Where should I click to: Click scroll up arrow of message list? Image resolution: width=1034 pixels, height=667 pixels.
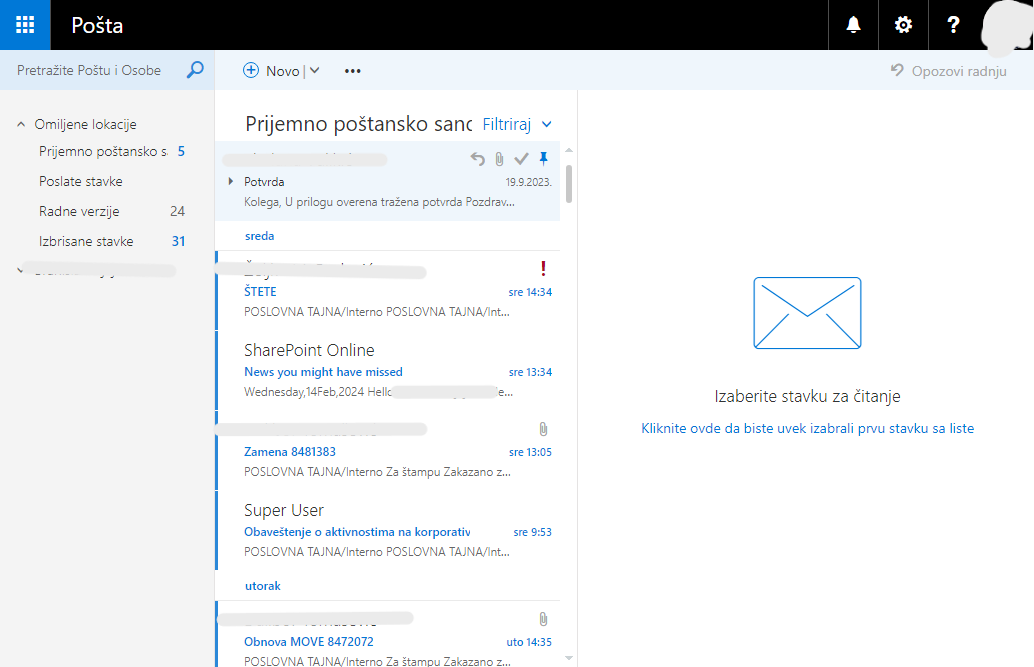[x=568, y=151]
